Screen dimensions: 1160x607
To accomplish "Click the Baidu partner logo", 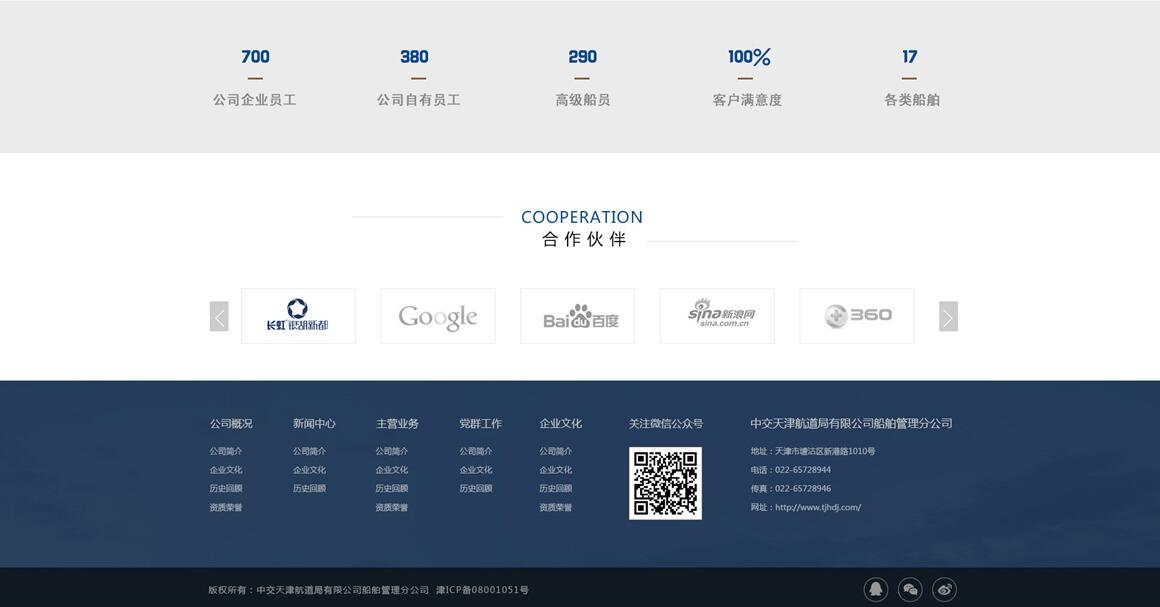I will (577, 315).
